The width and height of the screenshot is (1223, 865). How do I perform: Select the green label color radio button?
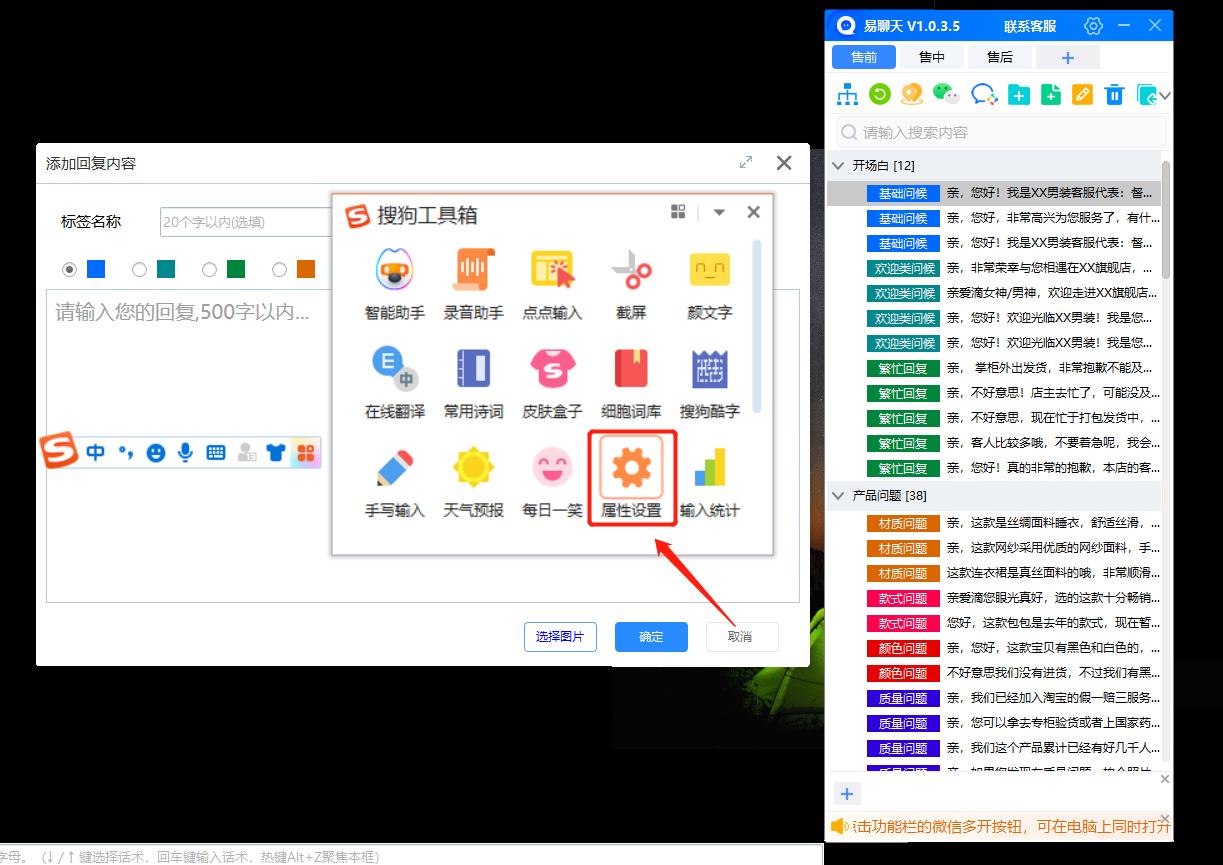209,269
